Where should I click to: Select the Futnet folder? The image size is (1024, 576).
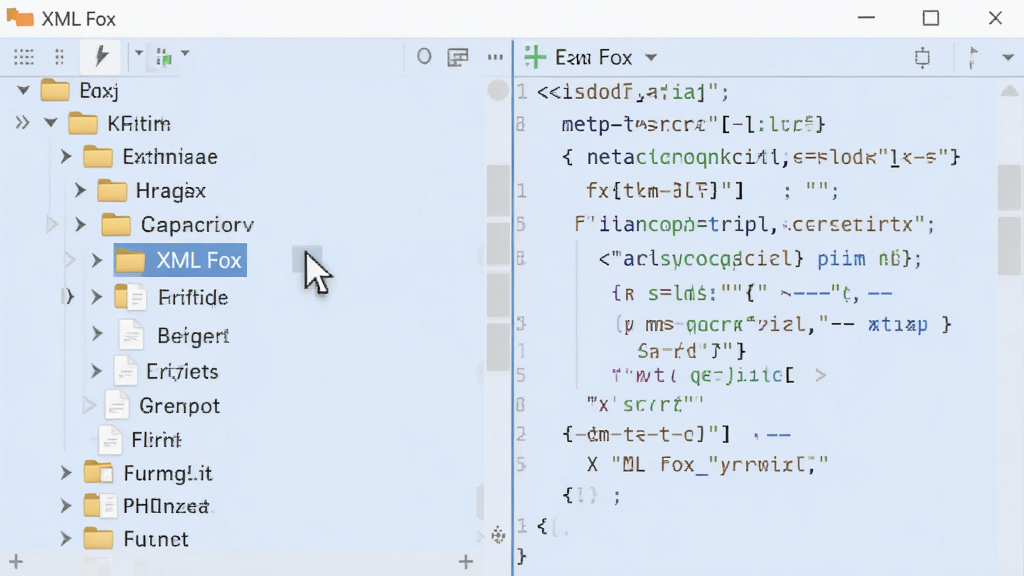(136, 539)
